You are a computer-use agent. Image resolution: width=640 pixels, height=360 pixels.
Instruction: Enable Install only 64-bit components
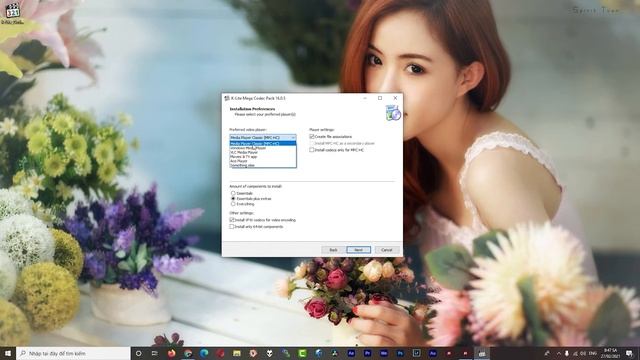pos(231,226)
